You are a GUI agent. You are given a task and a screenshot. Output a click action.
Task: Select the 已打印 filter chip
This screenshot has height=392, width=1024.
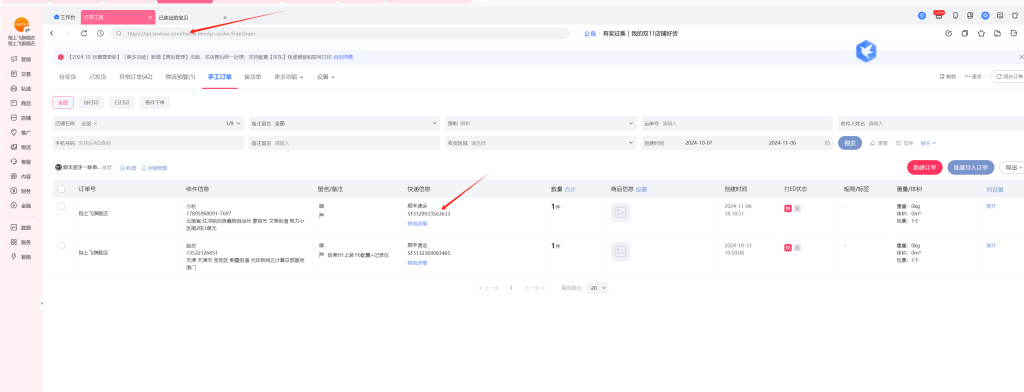[121, 103]
